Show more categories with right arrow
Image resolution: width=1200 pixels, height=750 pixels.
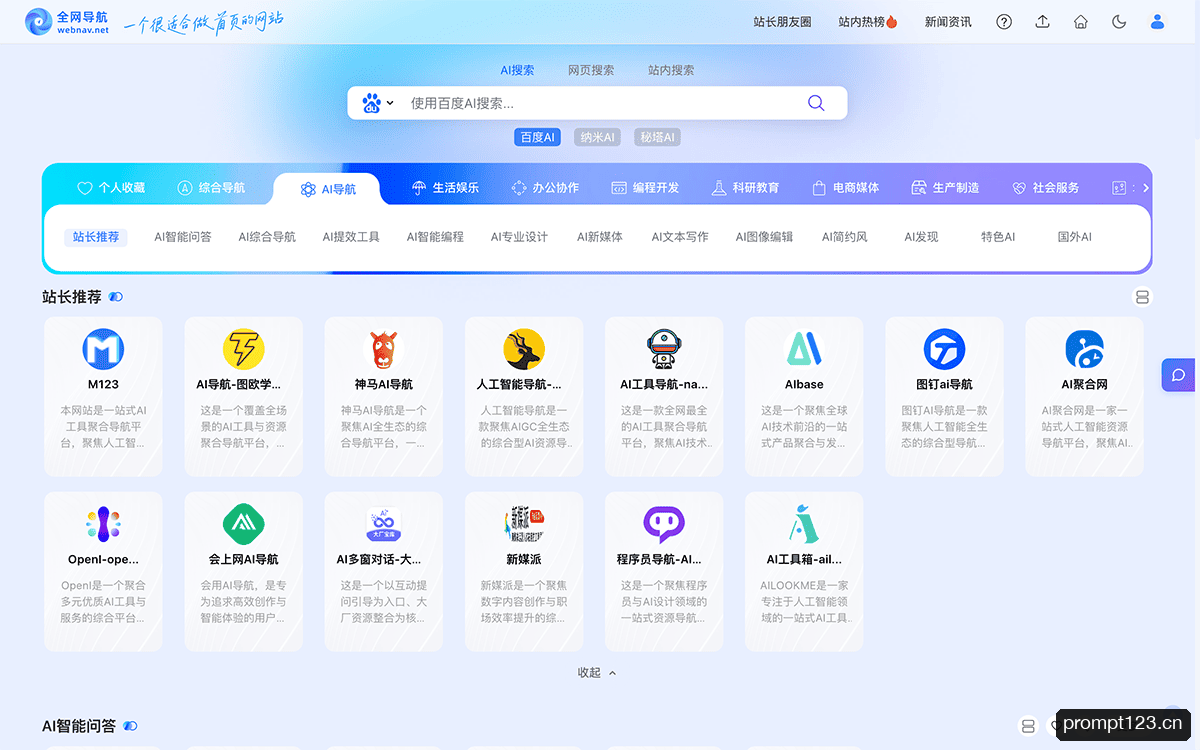(x=1145, y=188)
